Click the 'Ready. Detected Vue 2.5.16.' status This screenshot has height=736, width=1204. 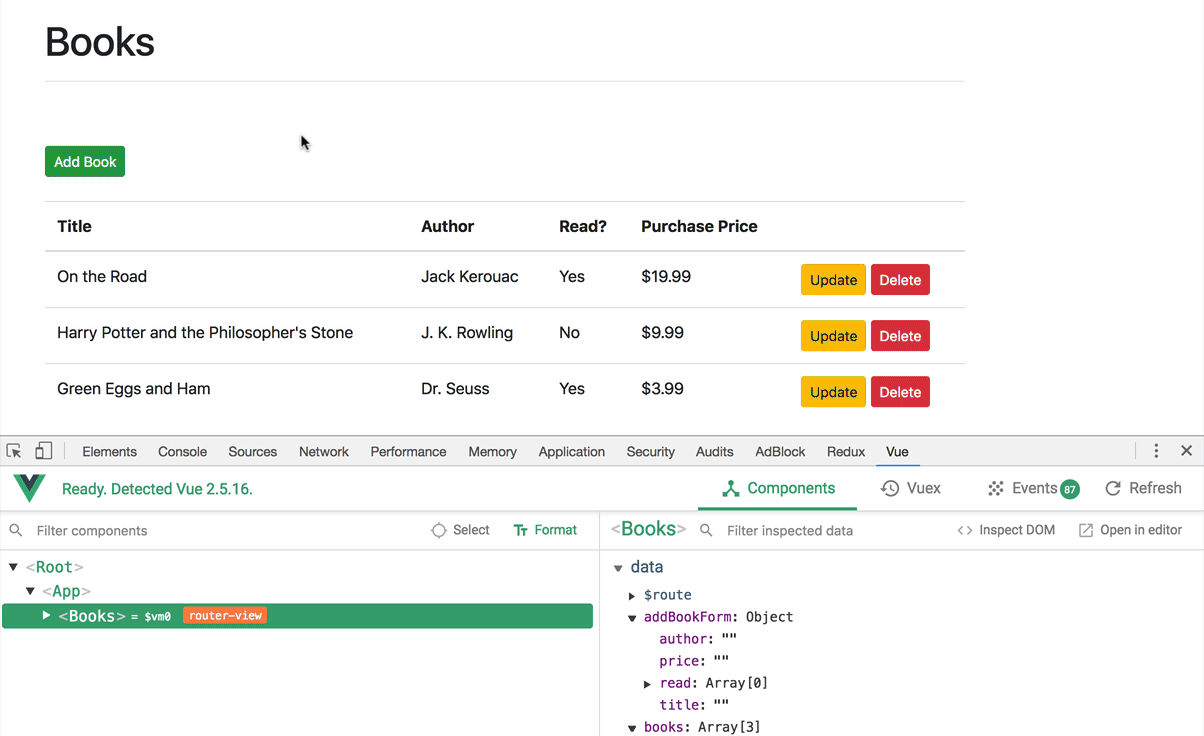[157, 489]
